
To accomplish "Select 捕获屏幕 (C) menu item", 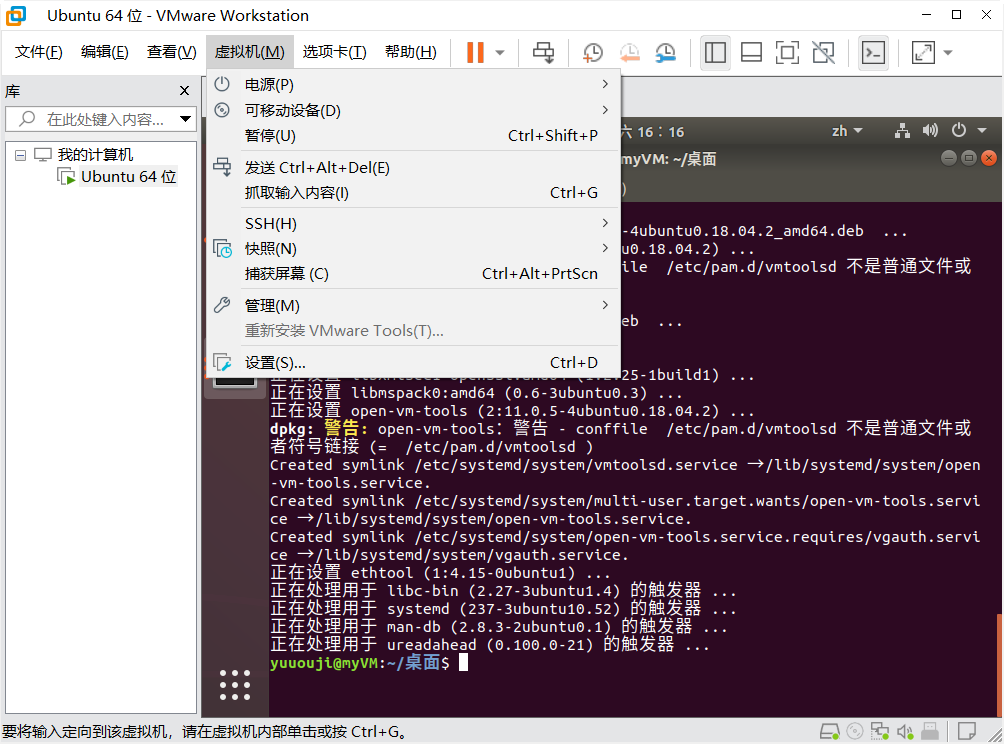I will pyautogui.click(x=413, y=274).
